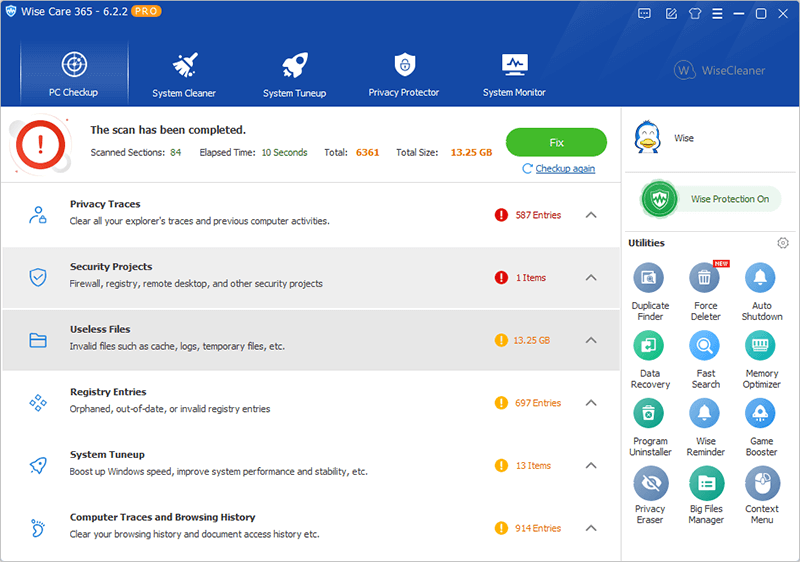Click the feedback message icon in title bar
The height and width of the screenshot is (562, 800).
pos(644,14)
